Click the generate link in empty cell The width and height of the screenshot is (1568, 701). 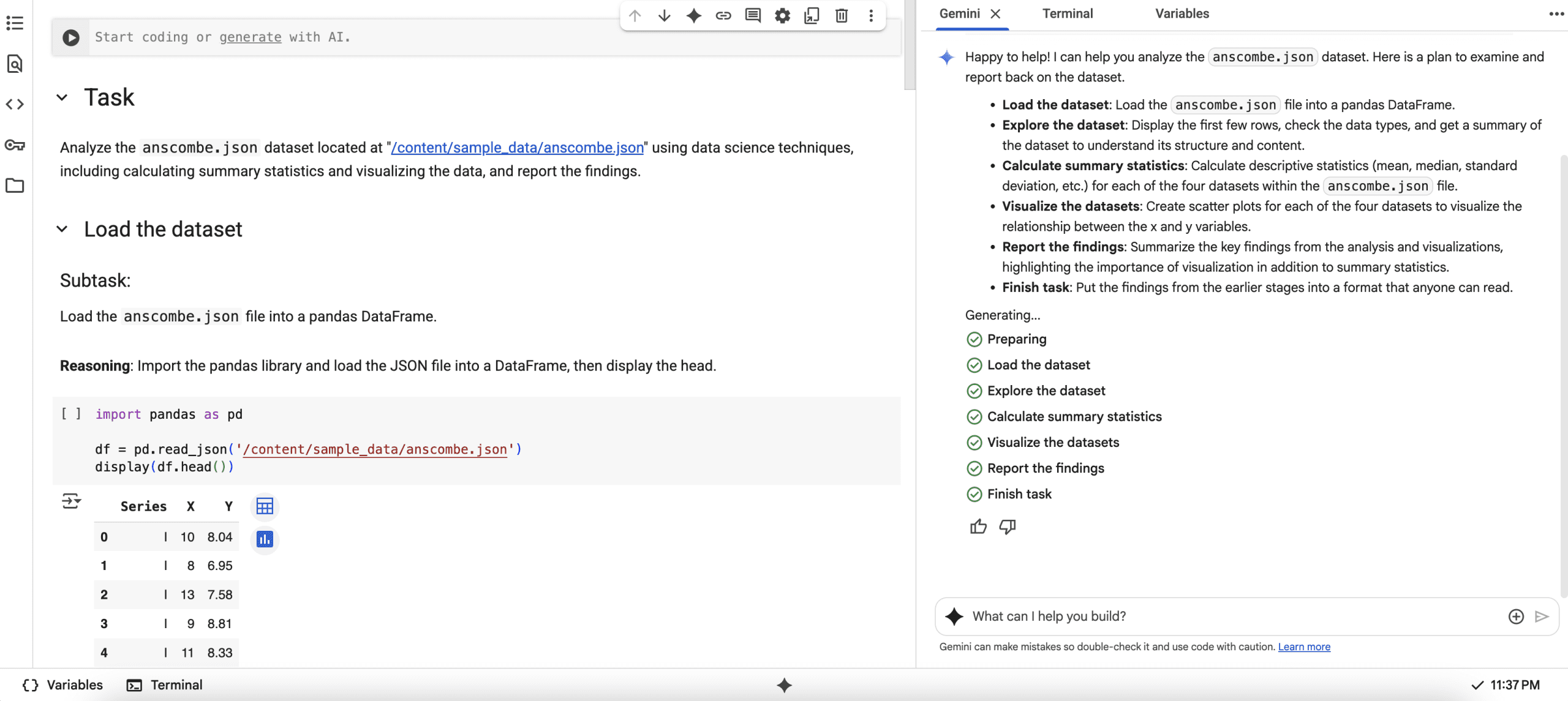point(250,37)
